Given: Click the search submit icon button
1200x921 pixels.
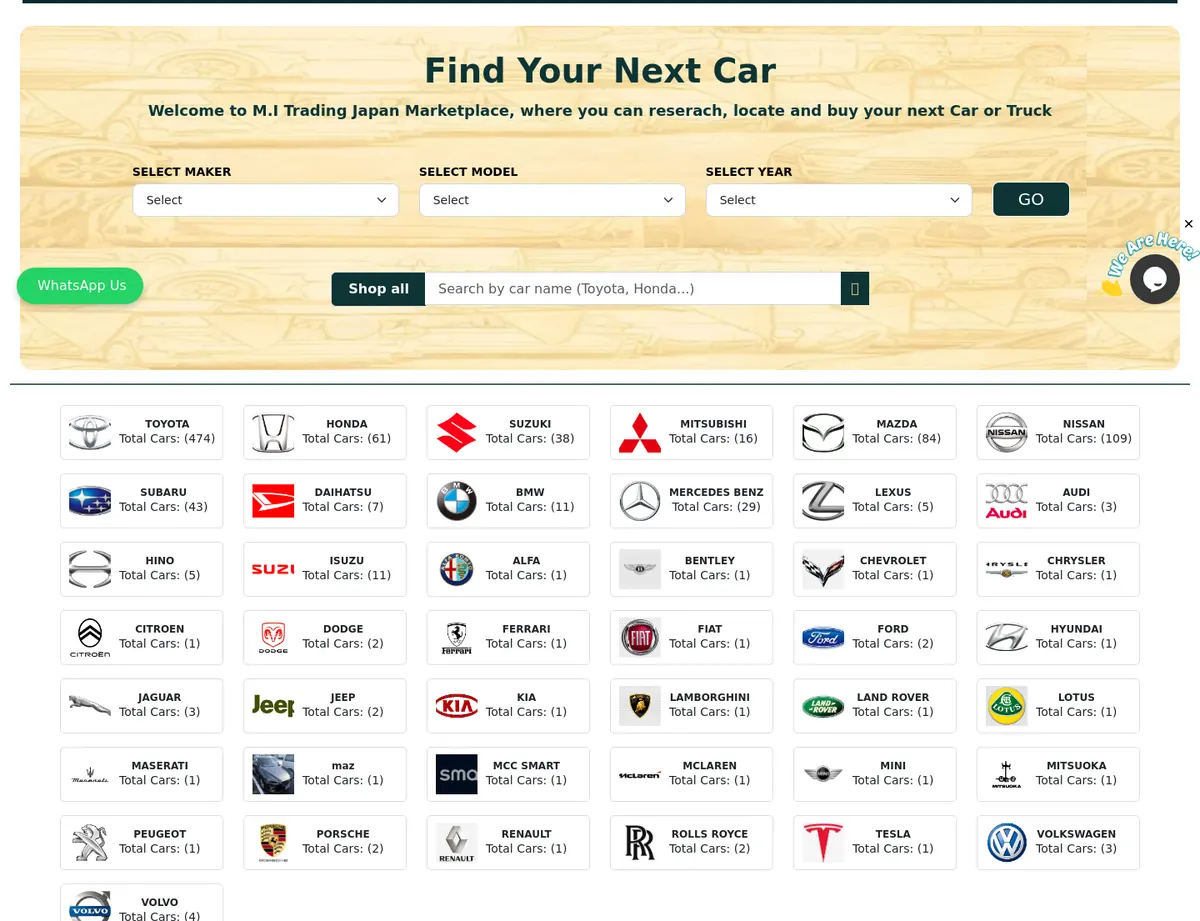Looking at the screenshot, I should (x=855, y=289).
